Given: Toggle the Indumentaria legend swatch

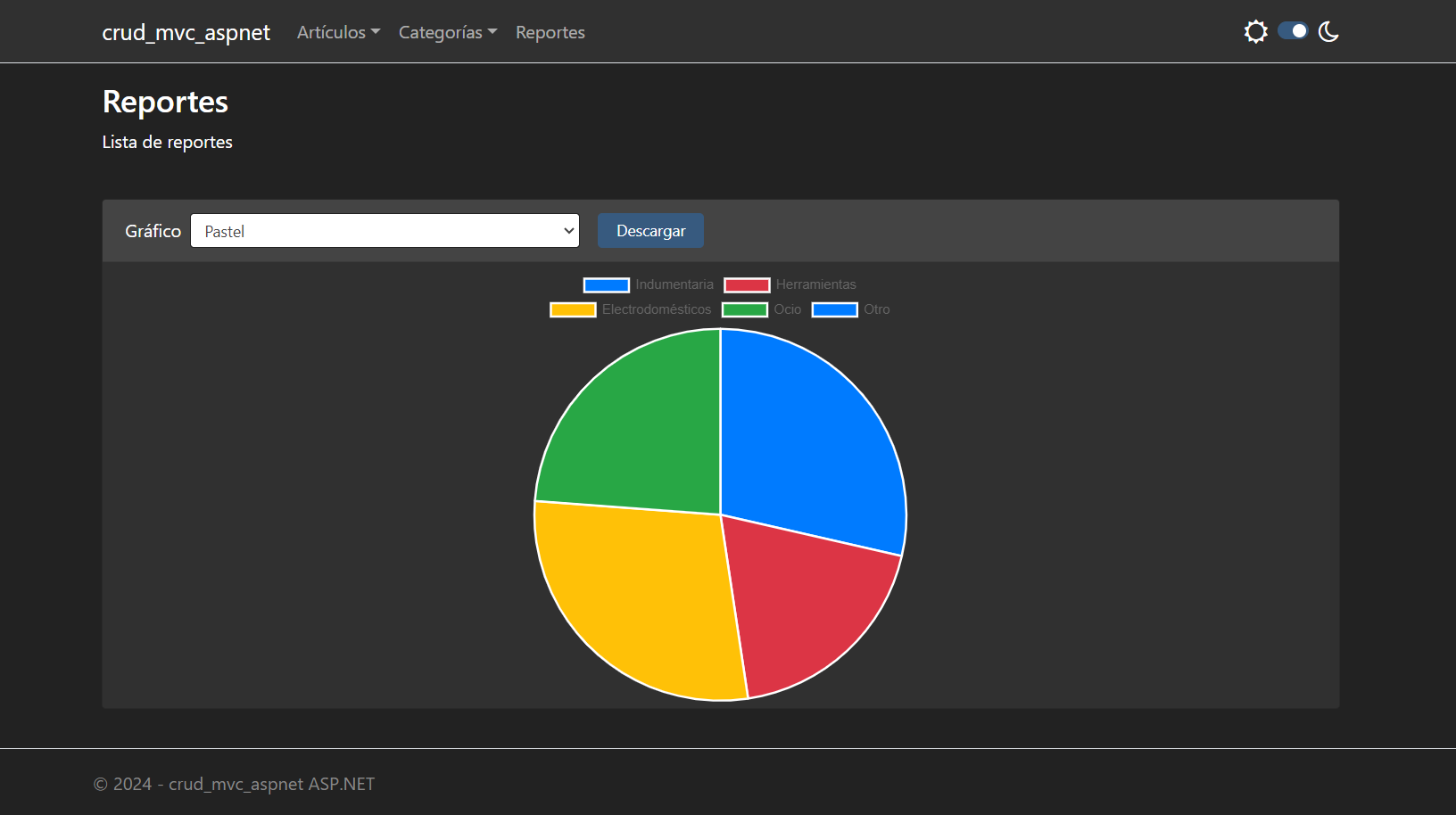Looking at the screenshot, I should coord(607,285).
